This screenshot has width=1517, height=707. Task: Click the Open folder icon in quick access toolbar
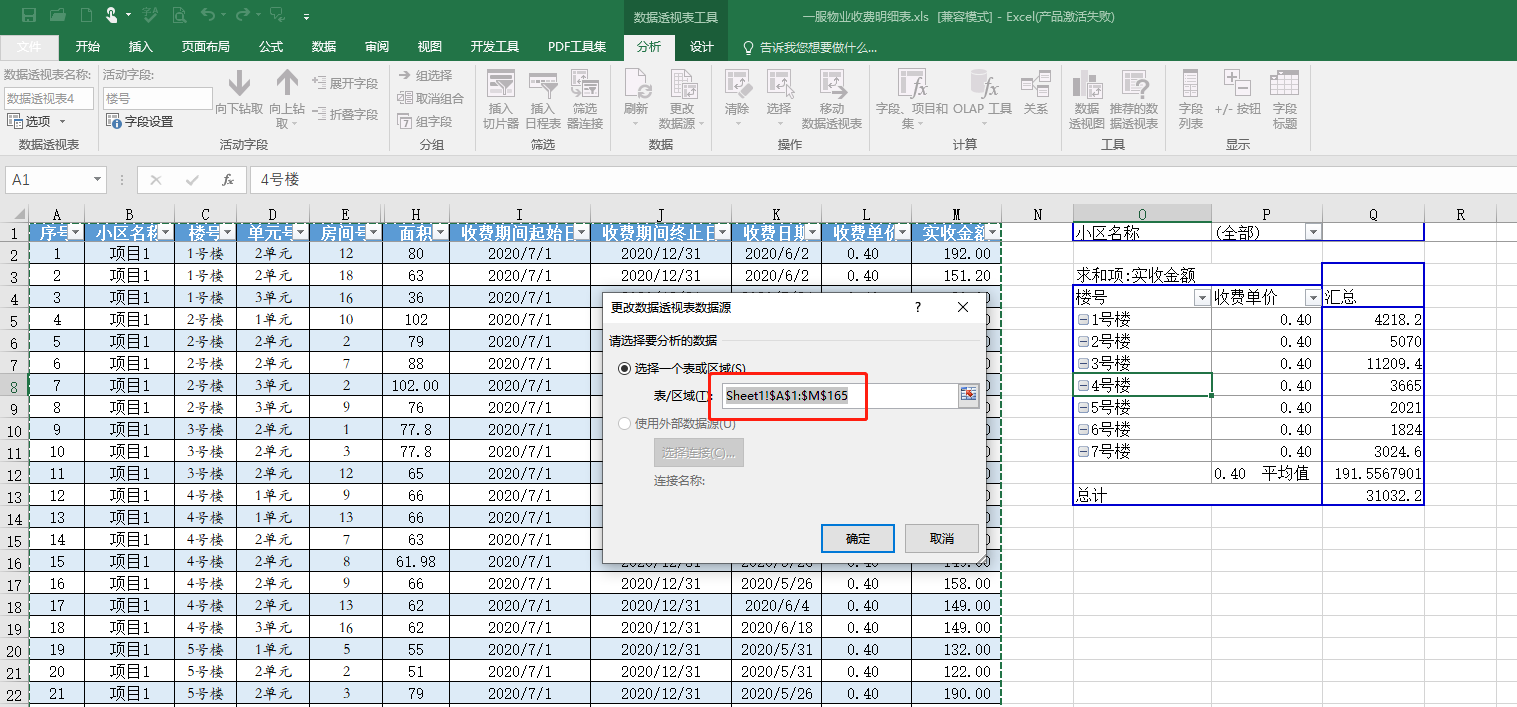(58, 16)
